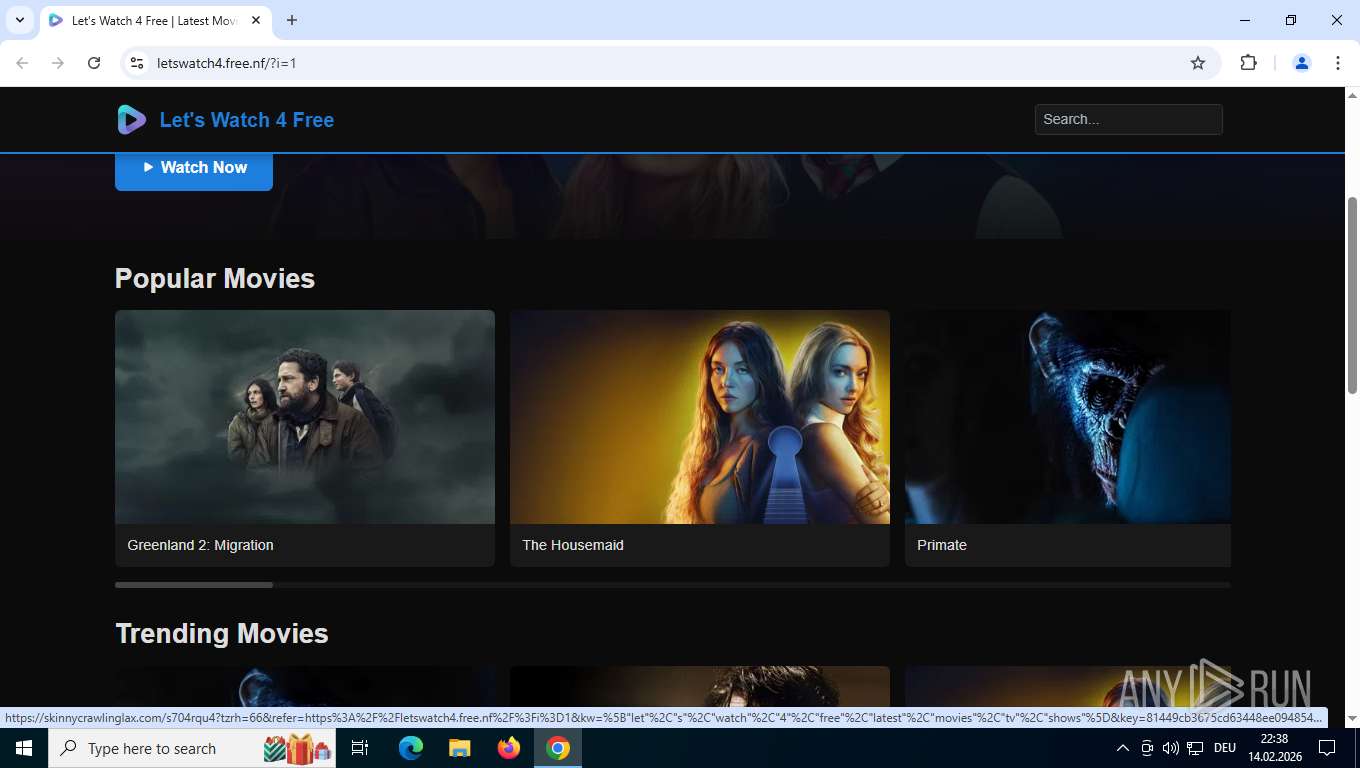Bookmark this page with the star icon
Screen dimensions: 1360x768
1198,63
